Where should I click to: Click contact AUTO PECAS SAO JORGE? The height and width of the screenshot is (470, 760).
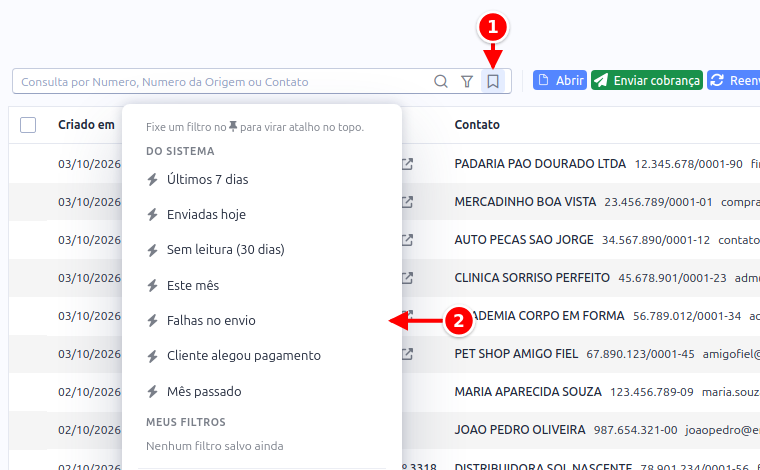524,239
